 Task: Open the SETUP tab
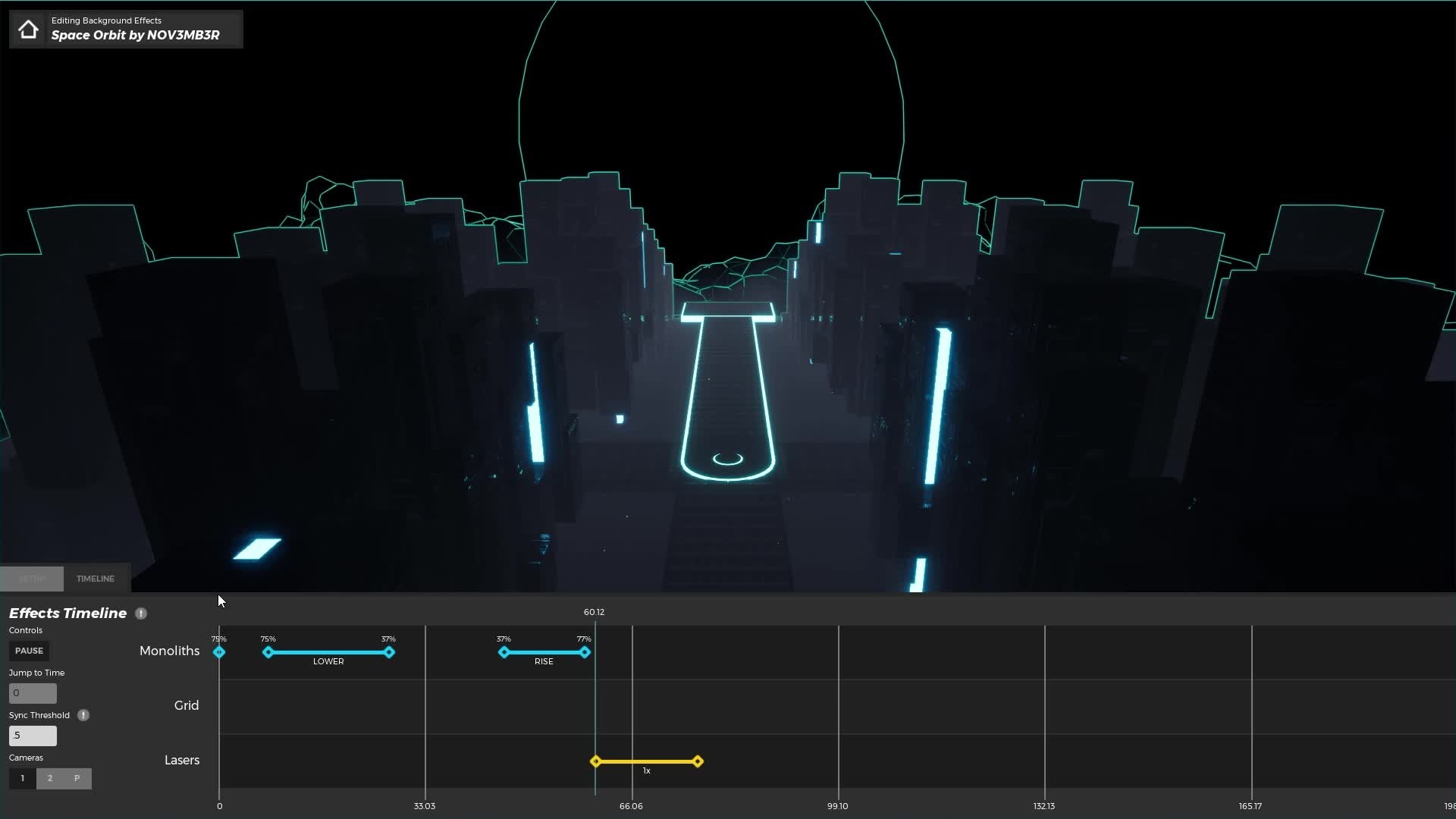[32, 579]
